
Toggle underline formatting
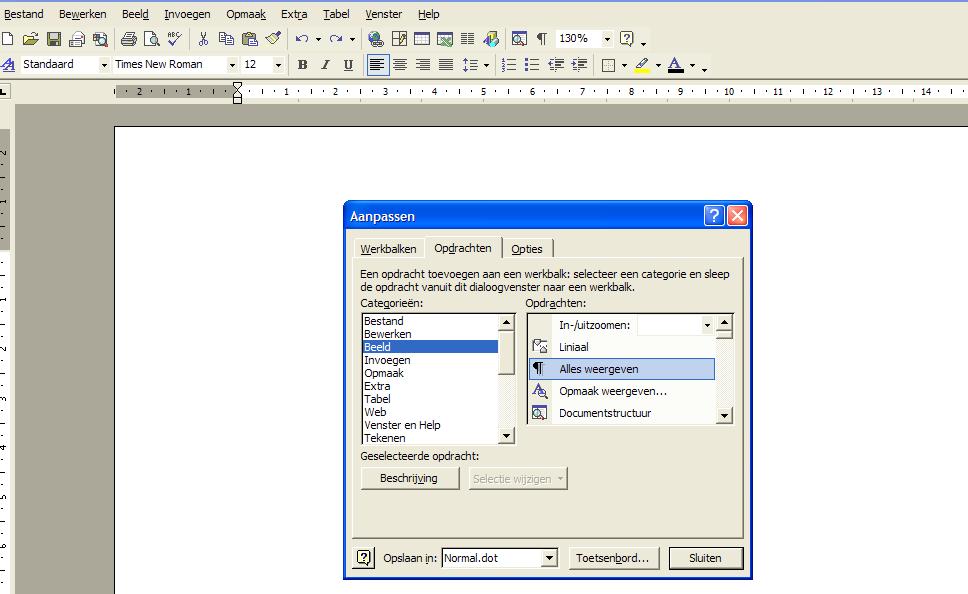pos(348,65)
